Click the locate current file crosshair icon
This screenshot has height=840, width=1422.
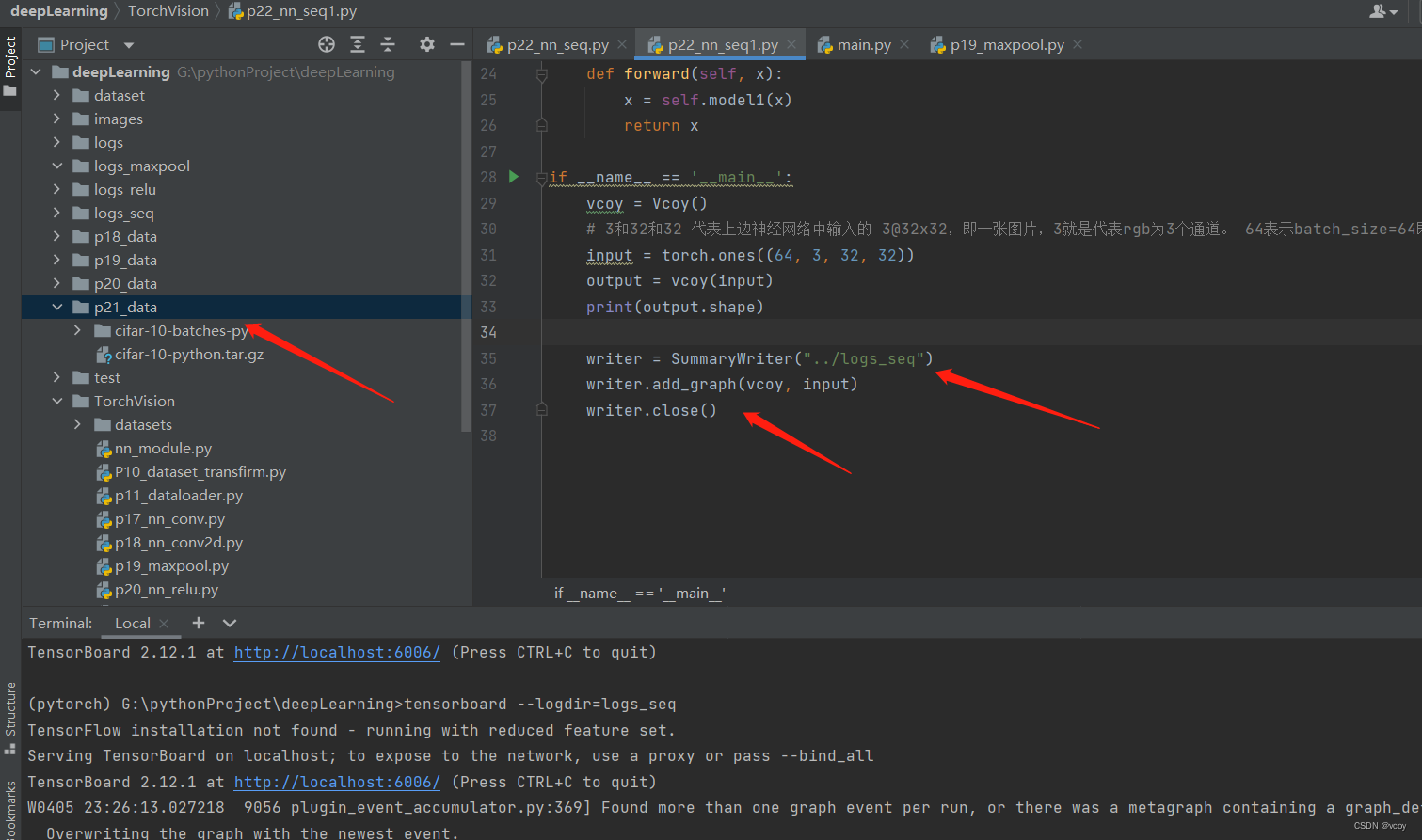(x=327, y=44)
